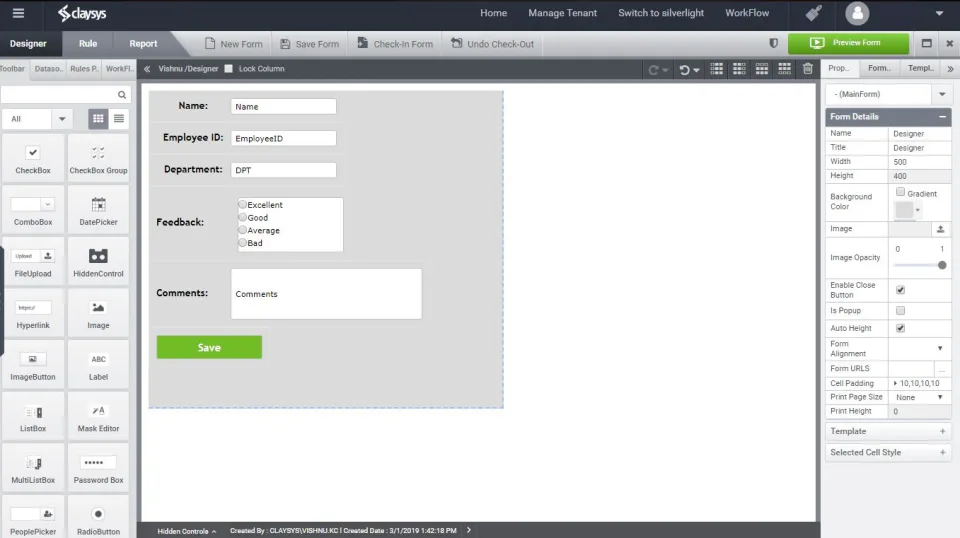
Task: Switch toolbox to grid view
Action: click(x=98, y=119)
